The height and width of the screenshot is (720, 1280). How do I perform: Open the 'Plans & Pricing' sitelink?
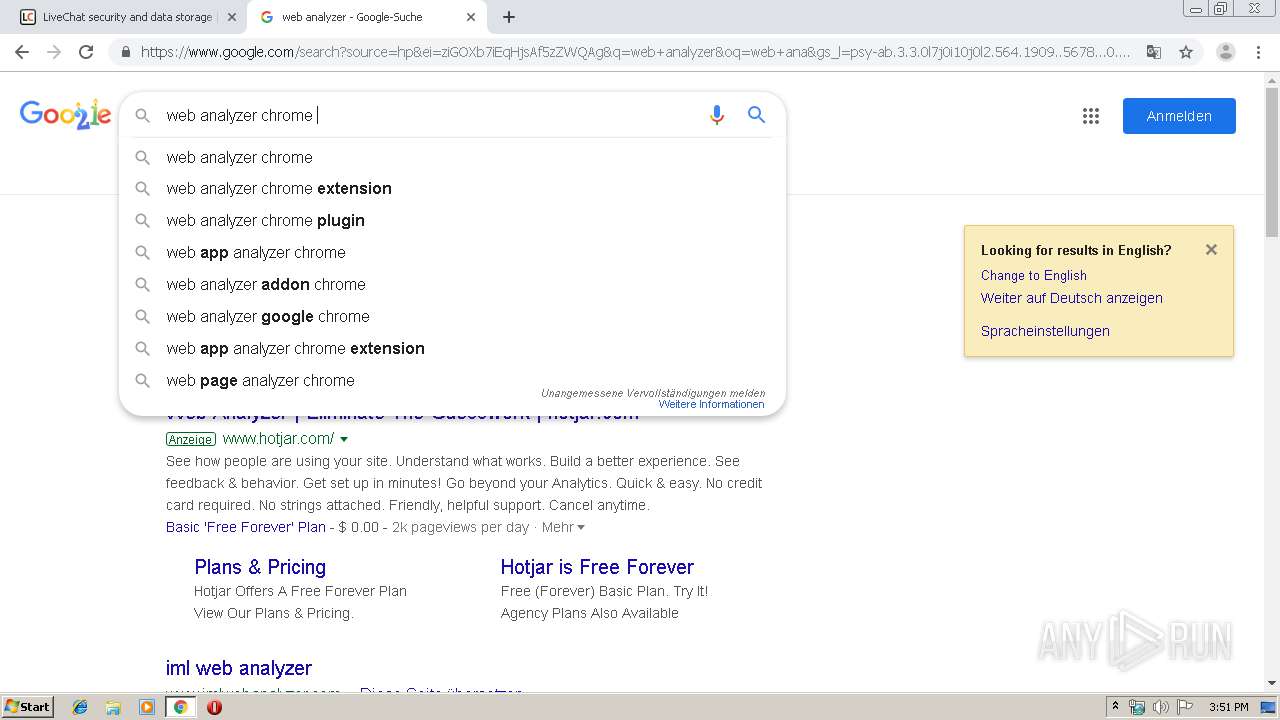(x=260, y=567)
